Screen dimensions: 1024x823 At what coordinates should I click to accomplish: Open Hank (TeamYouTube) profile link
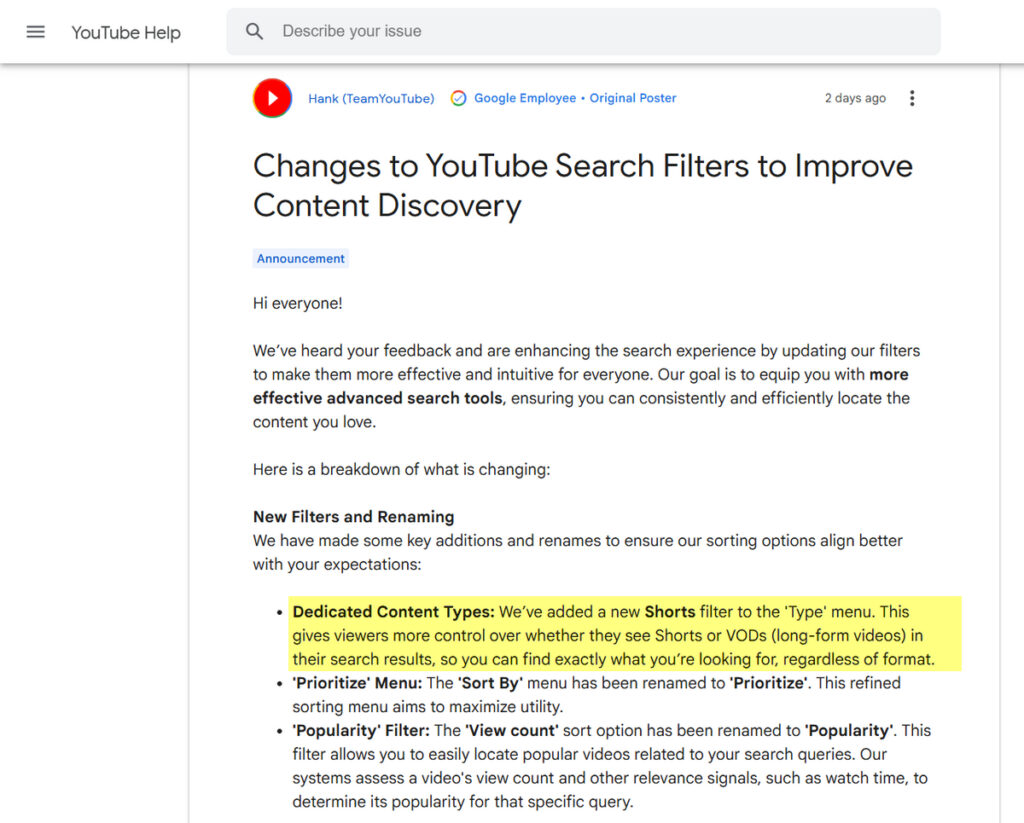[x=373, y=98]
